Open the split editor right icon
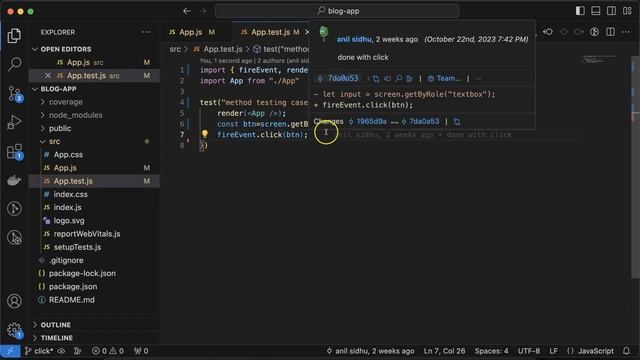 (x=610, y=32)
